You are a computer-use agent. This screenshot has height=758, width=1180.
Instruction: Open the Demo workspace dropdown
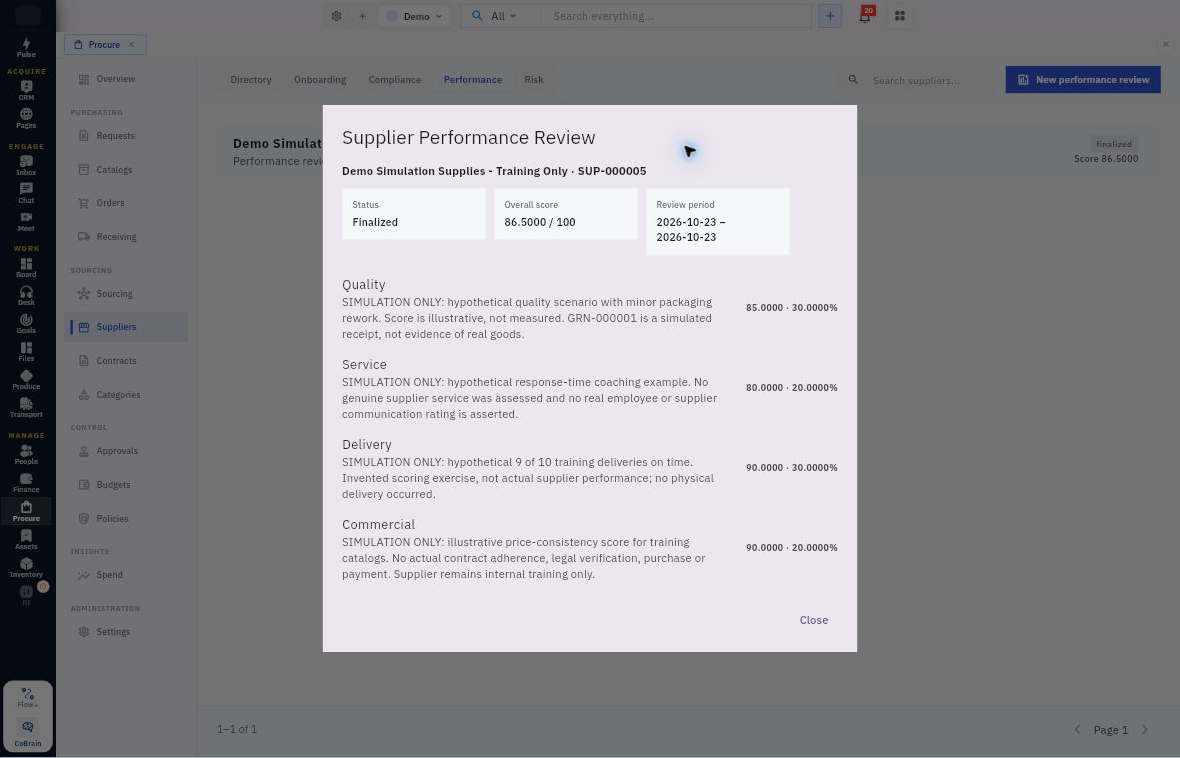(x=414, y=16)
